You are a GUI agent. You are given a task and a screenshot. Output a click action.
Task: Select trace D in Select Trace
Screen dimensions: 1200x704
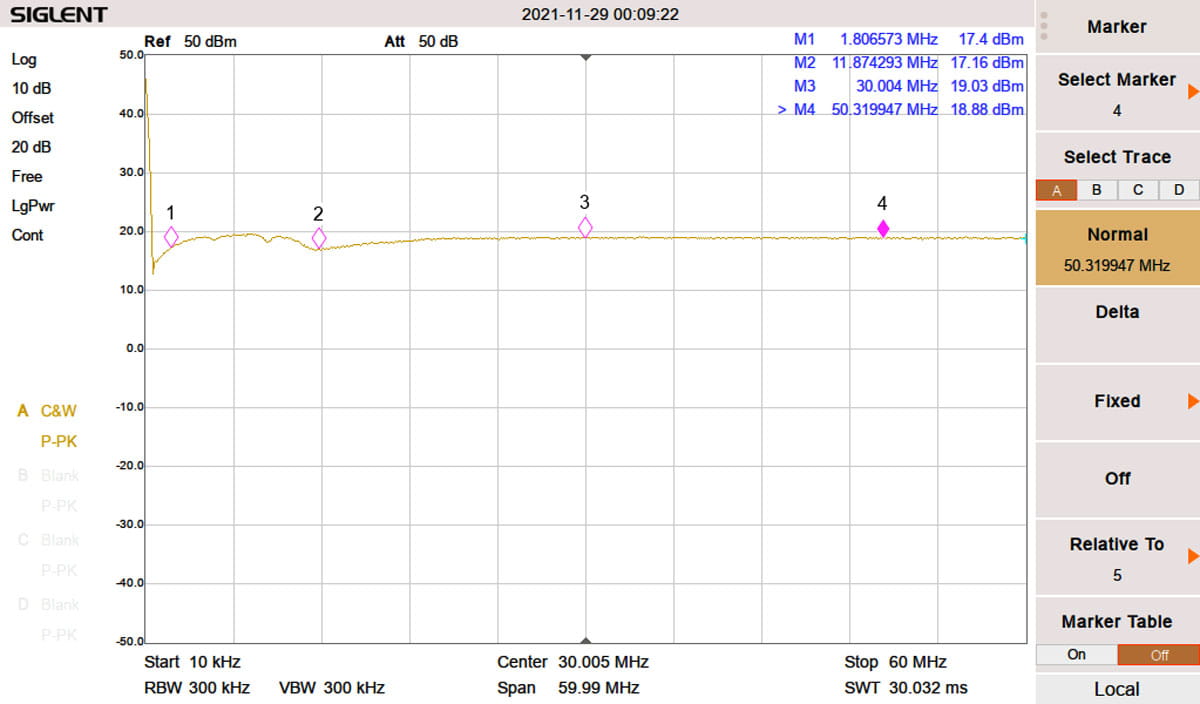[x=1178, y=190]
